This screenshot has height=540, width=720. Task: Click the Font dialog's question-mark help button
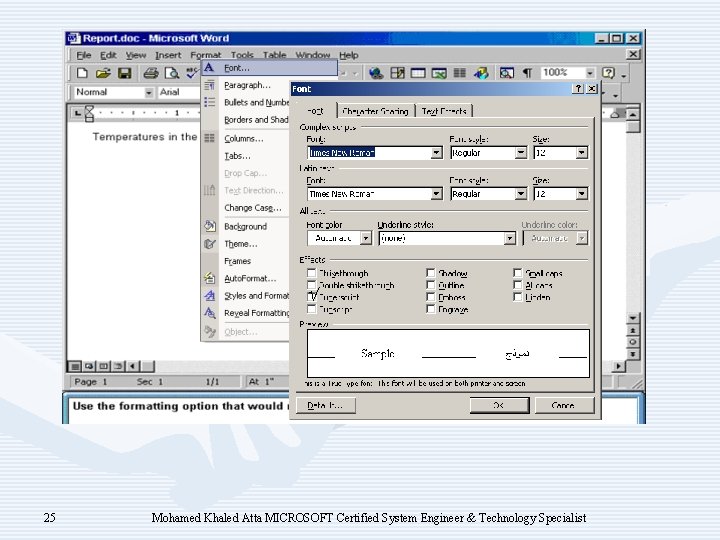click(x=578, y=89)
